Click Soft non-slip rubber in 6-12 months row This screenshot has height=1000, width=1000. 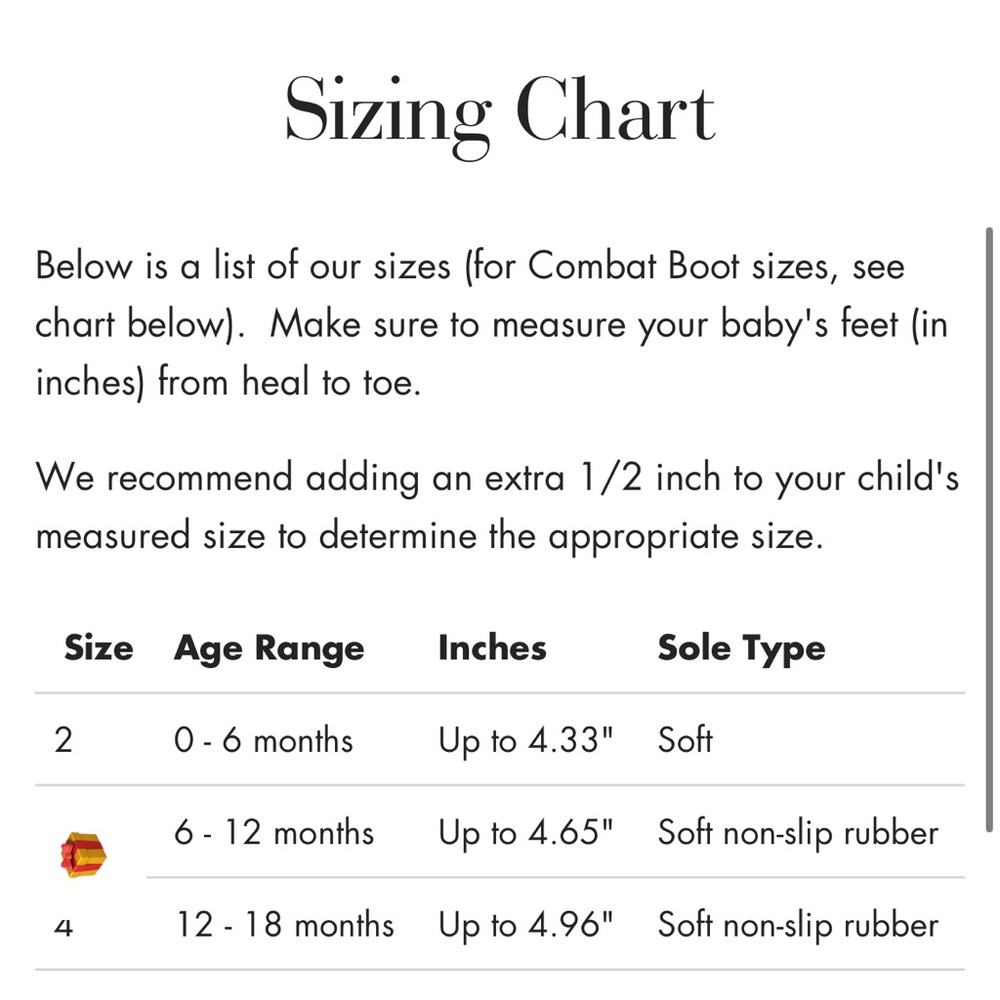tap(798, 834)
